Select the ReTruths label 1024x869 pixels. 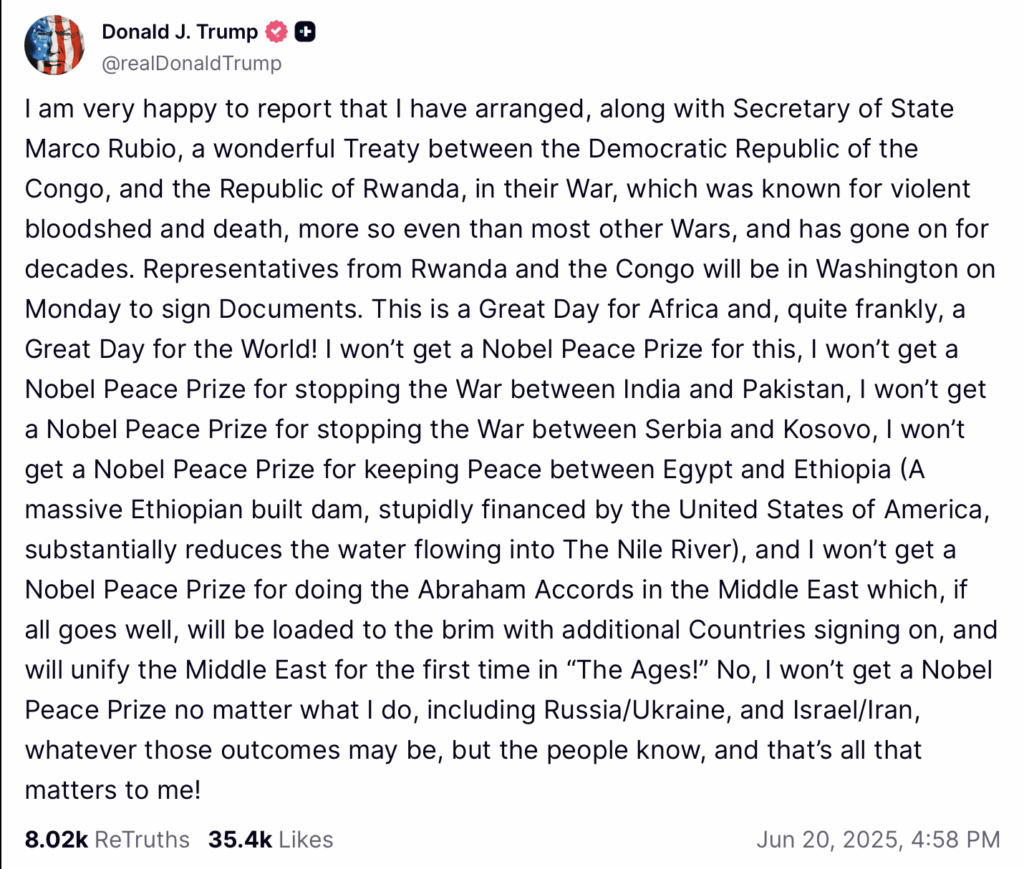(142, 839)
